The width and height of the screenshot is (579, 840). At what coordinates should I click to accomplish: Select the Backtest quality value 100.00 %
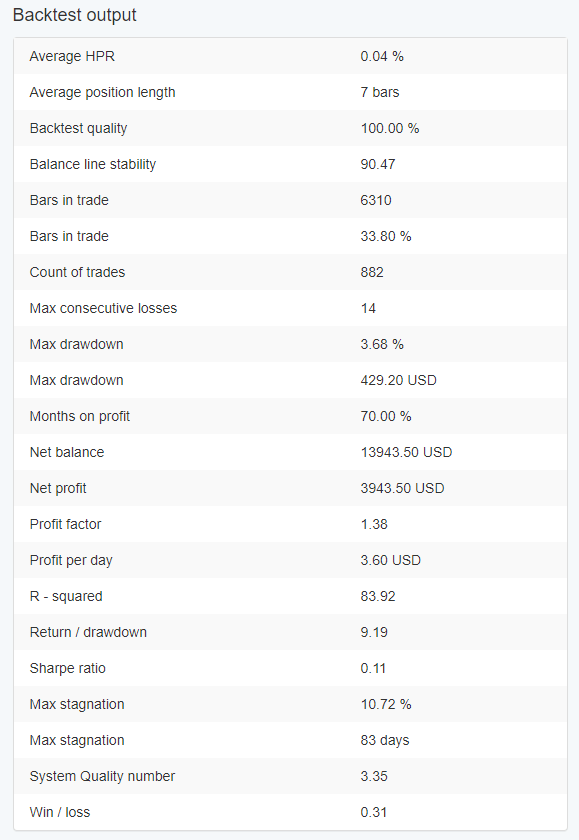389,128
